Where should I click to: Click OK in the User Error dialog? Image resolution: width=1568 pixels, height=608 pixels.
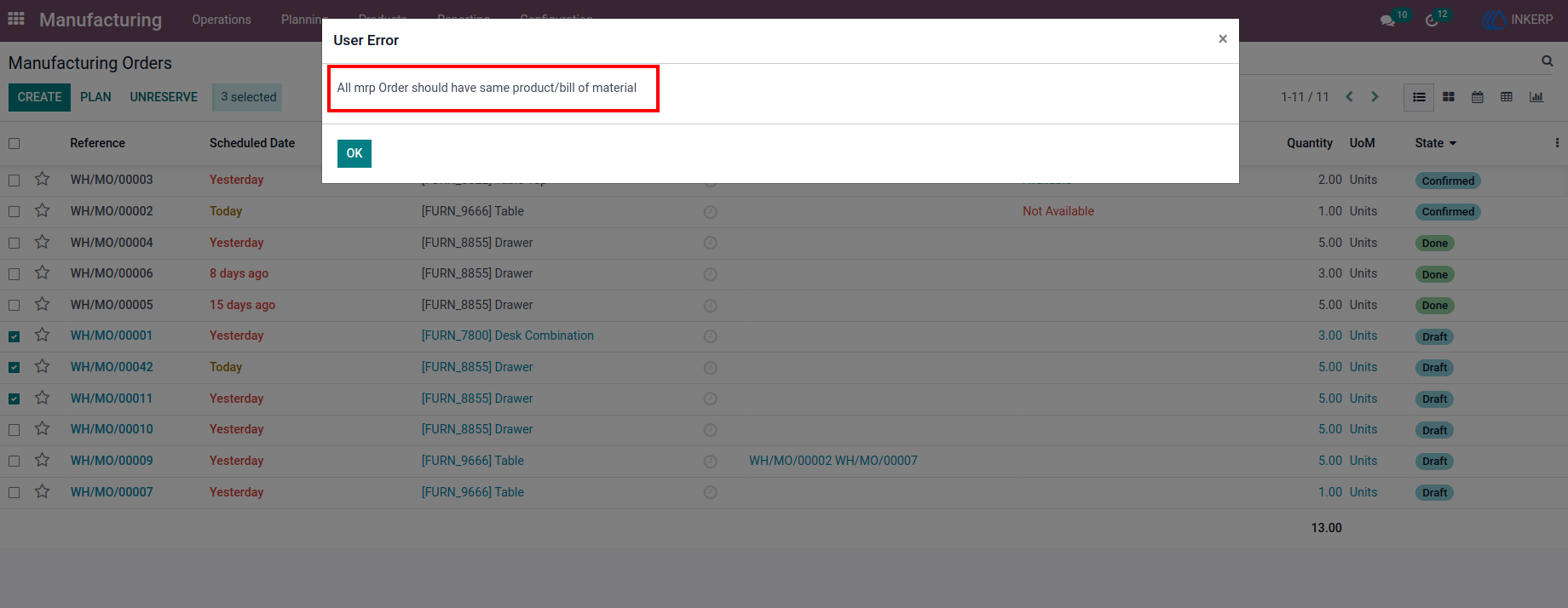tap(355, 153)
